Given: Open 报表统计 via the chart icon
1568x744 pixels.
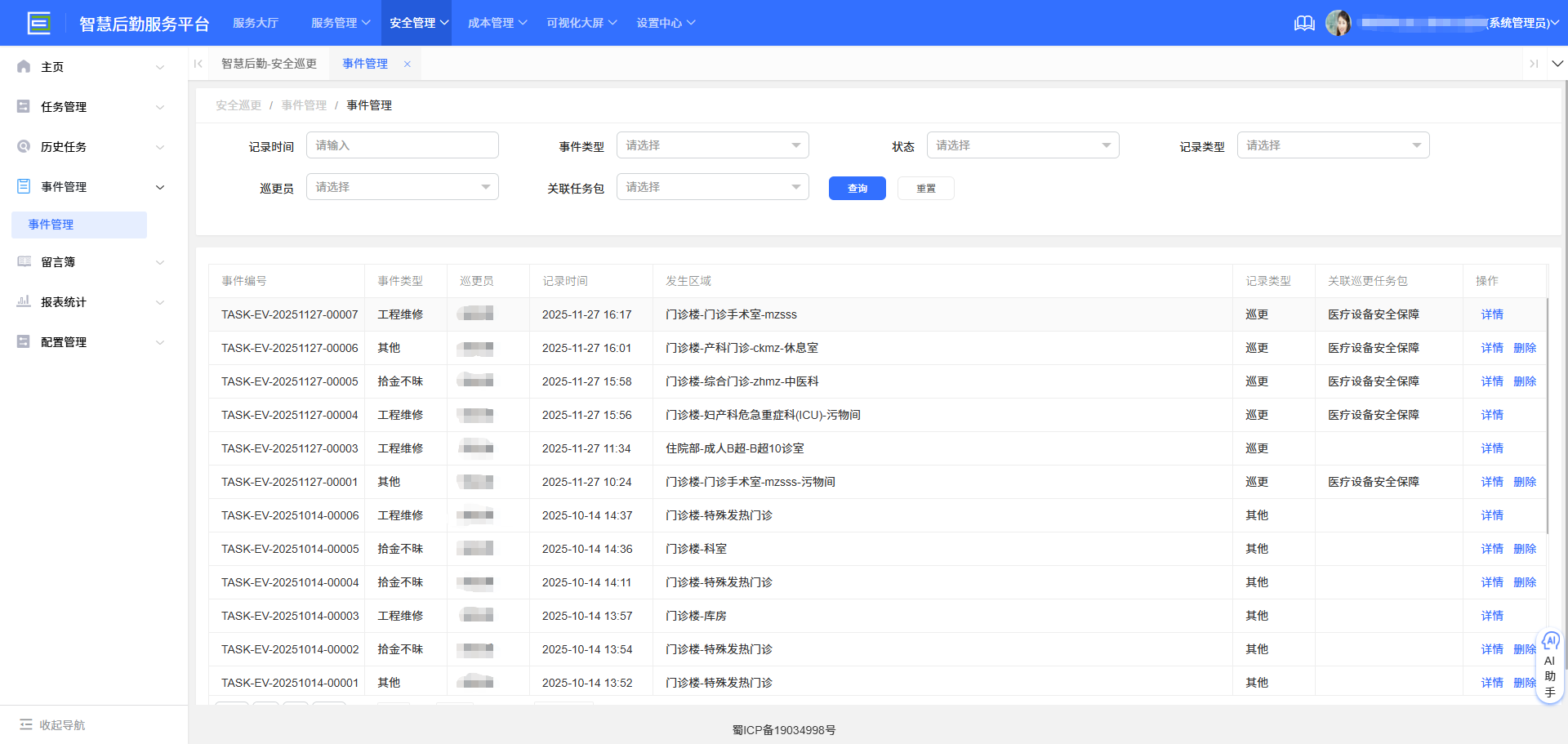Looking at the screenshot, I should (23, 301).
